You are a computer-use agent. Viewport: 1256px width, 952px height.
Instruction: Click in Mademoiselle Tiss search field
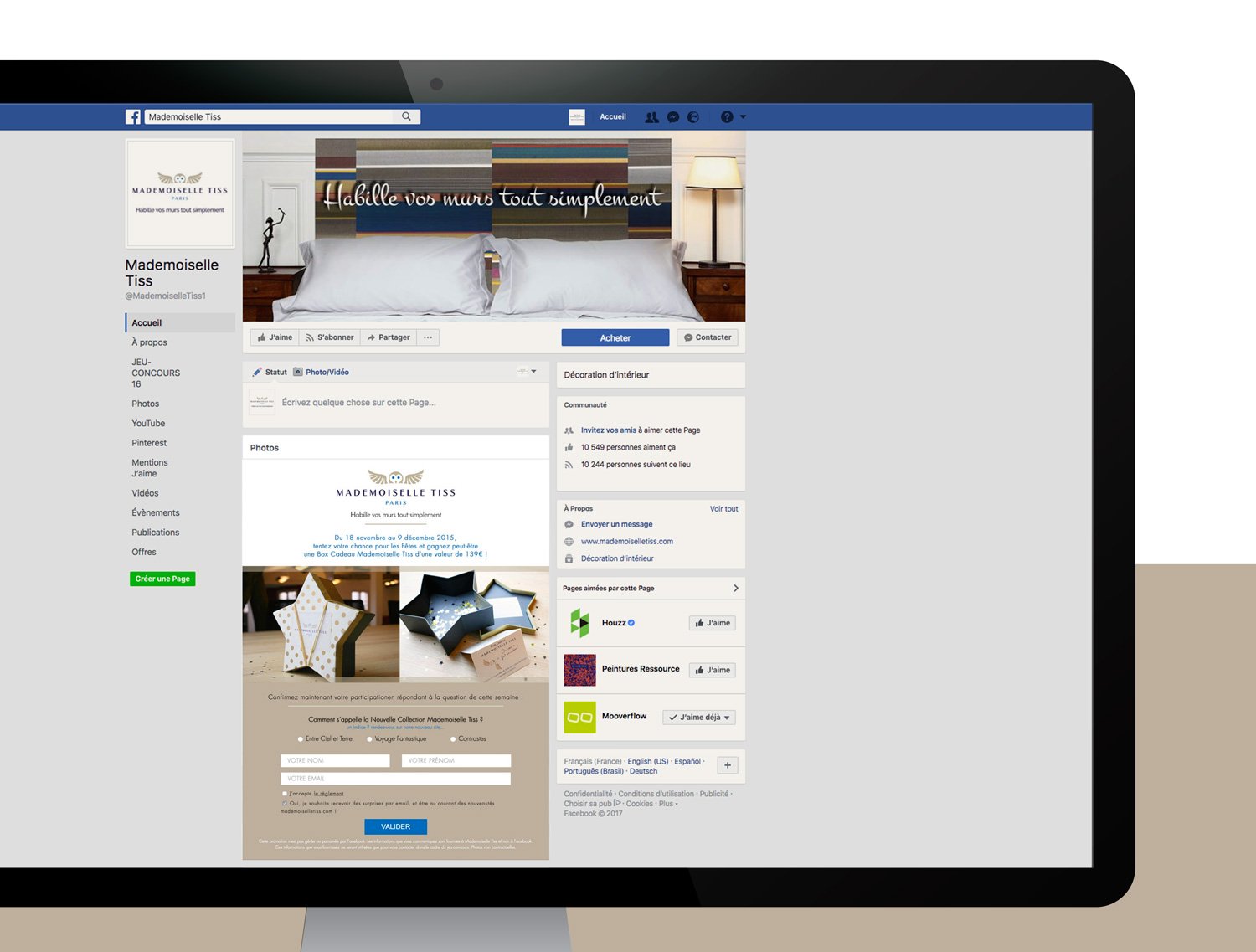tap(270, 117)
